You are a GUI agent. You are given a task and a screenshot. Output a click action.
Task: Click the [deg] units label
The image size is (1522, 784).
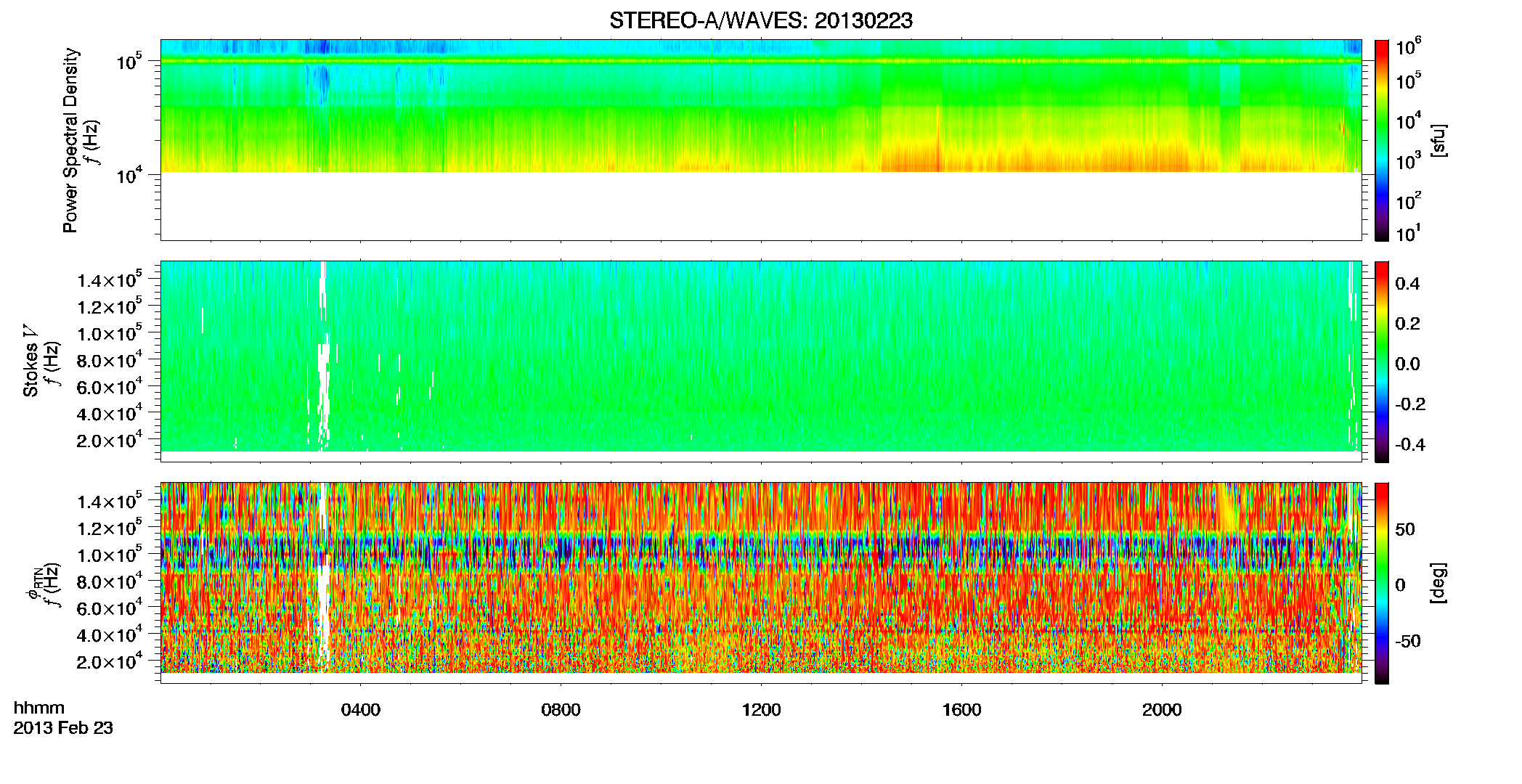(x=1438, y=583)
